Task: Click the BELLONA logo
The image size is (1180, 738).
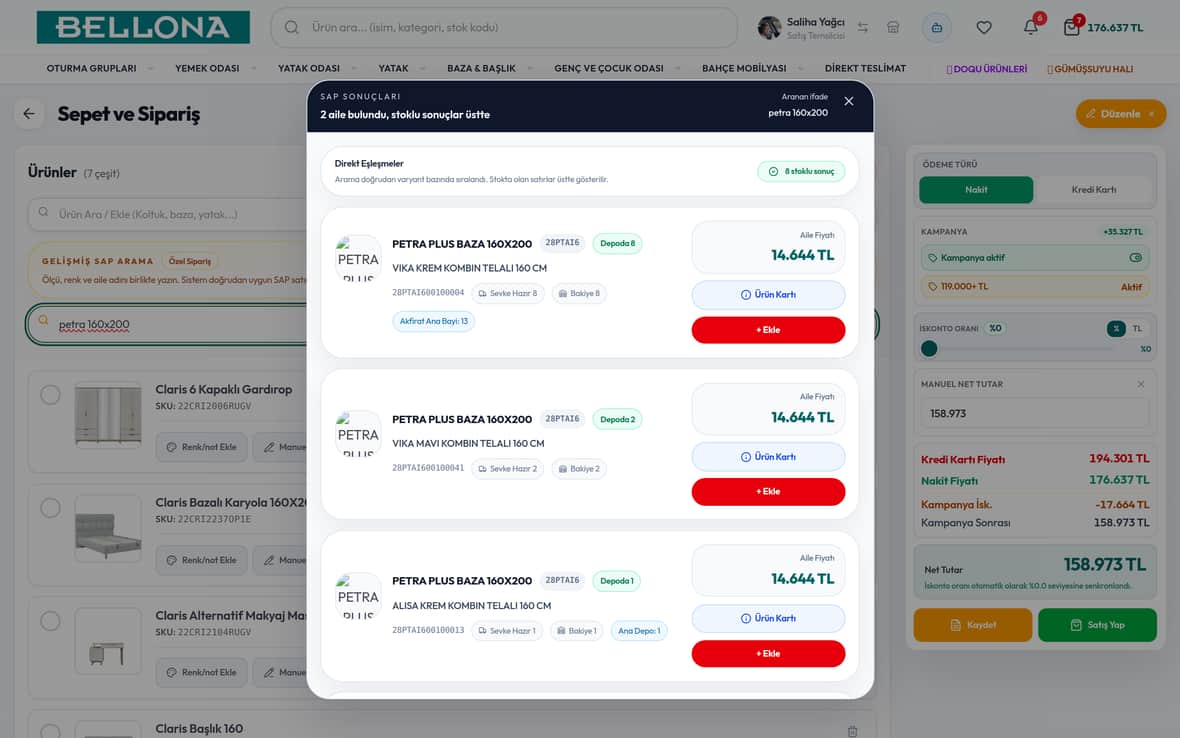Action: [143, 27]
